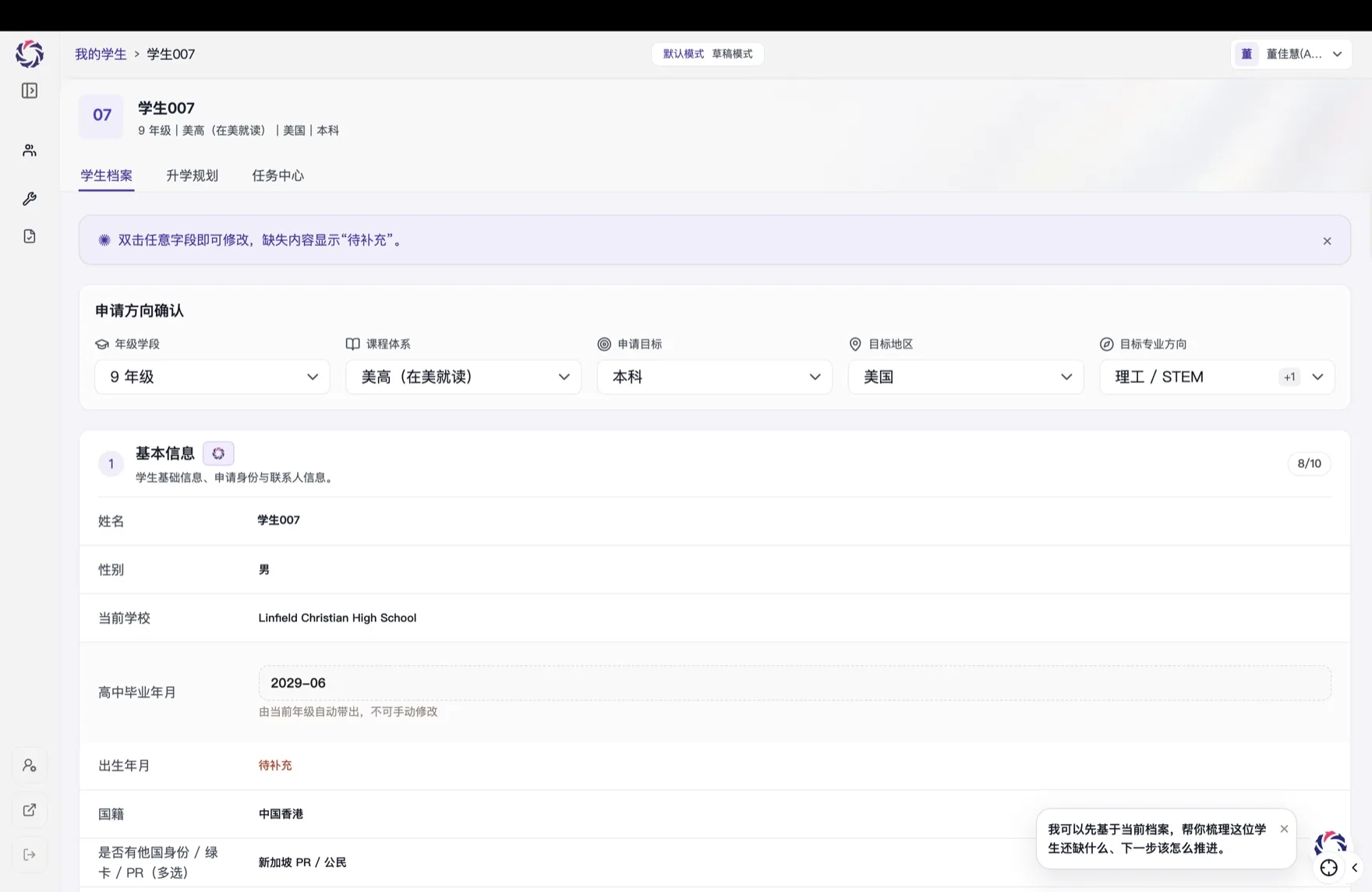Open the floating assistant logo
The image size is (1372, 892).
(1331, 844)
